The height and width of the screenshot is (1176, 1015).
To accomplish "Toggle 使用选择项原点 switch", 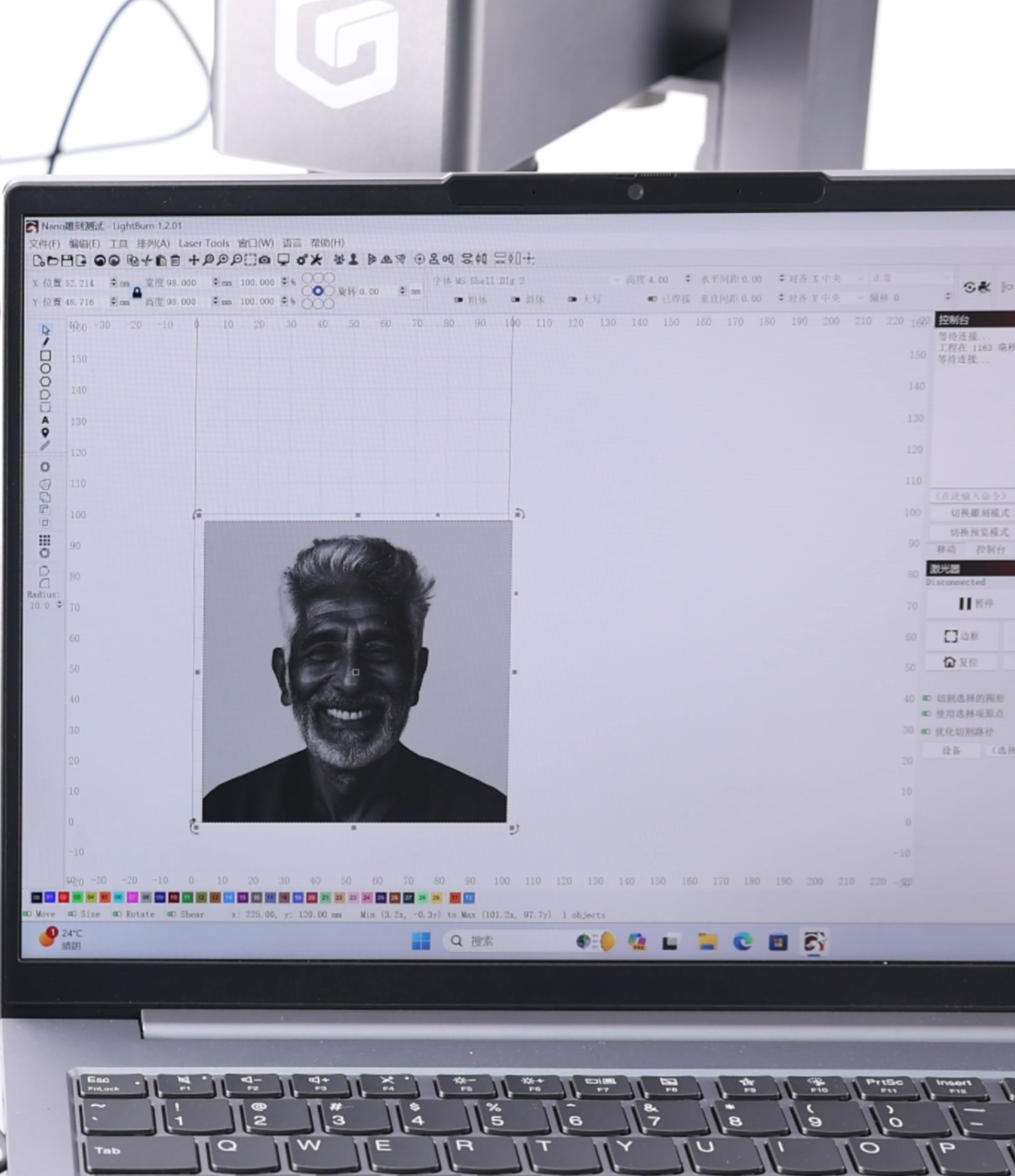I will [928, 714].
